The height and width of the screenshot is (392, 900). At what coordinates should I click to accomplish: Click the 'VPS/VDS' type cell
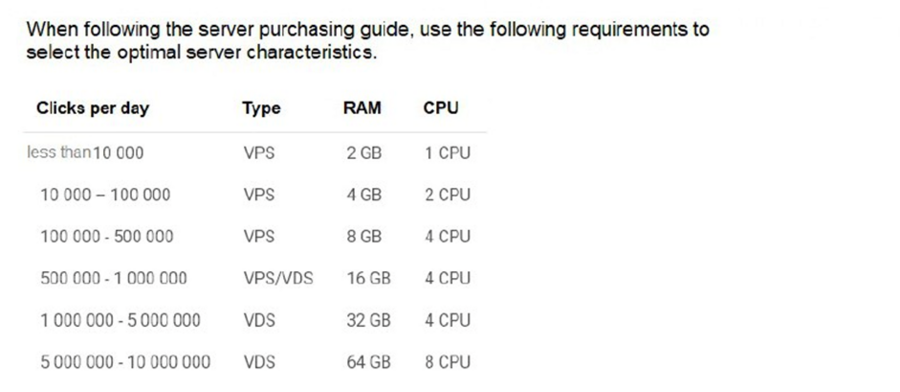click(278, 278)
